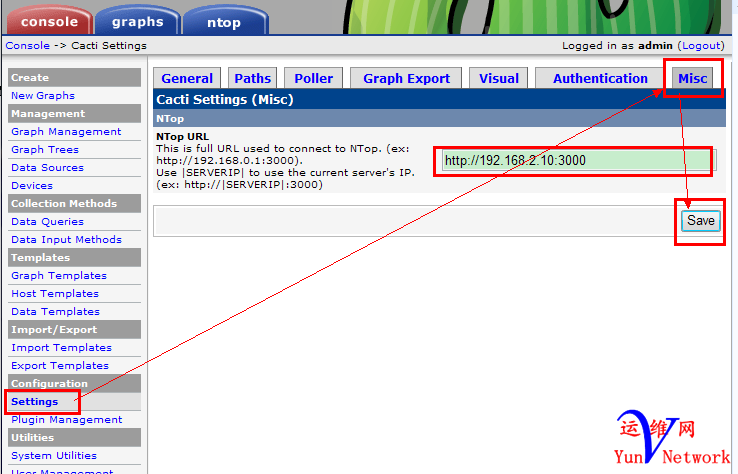Click the Collection Methods header
The height and width of the screenshot is (474, 738).
click(x=74, y=203)
